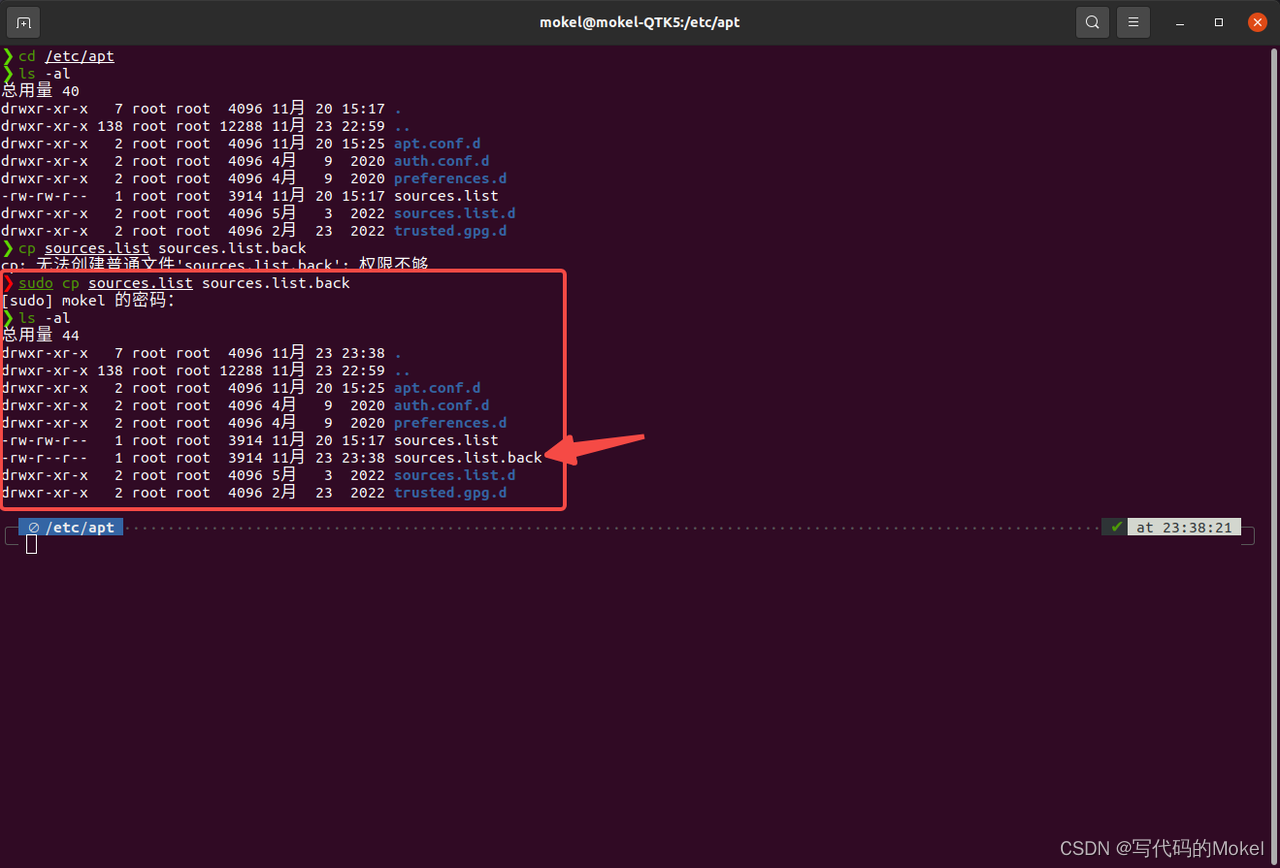The height and width of the screenshot is (868, 1280).
Task: Click the empty cursor block below the prompt
Action: pos(31,544)
